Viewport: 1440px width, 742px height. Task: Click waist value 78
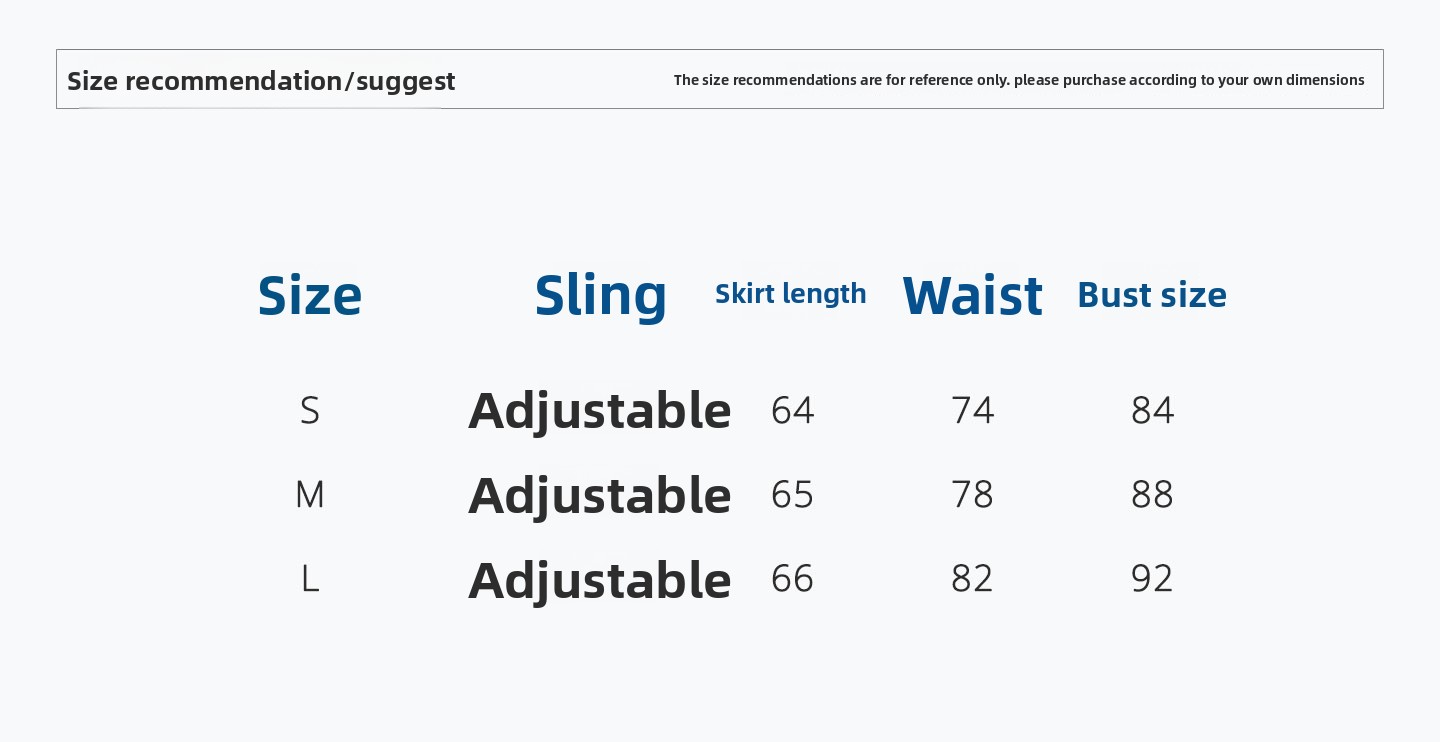[x=972, y=494]
